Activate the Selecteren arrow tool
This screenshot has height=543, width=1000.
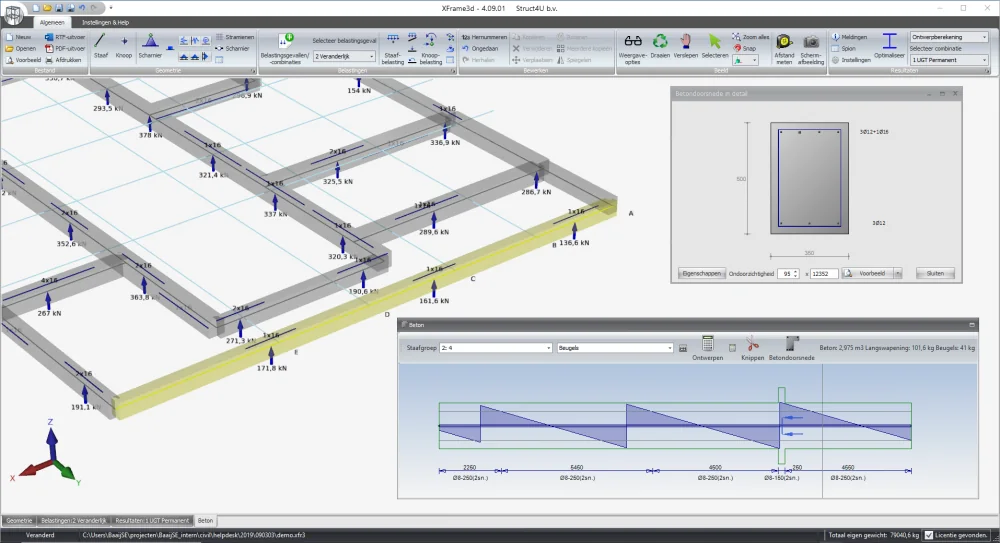(x=715, y=47)
